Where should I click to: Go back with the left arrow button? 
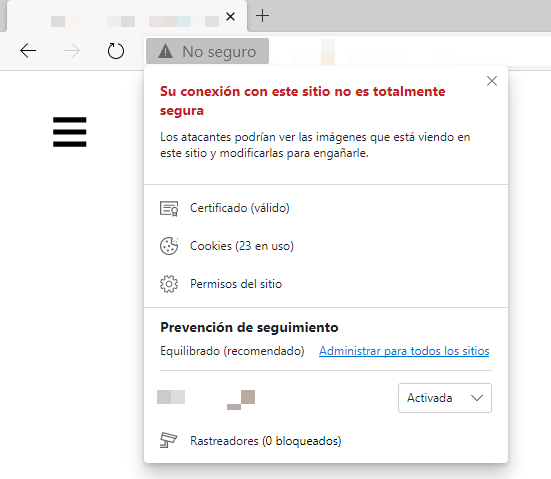point(28,51)
